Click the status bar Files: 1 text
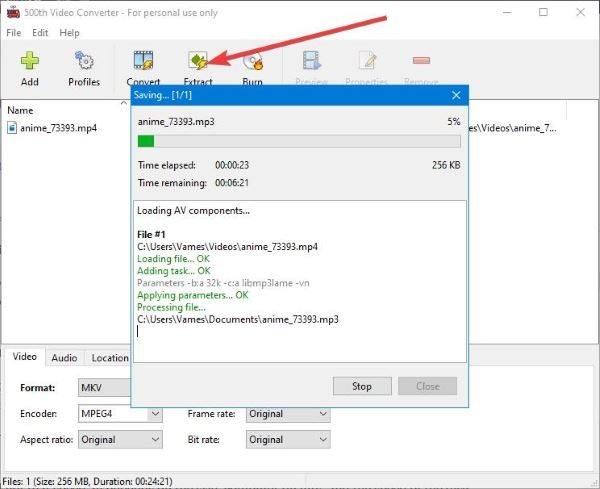This screenshot has height=489, width=600. (88, 481)
